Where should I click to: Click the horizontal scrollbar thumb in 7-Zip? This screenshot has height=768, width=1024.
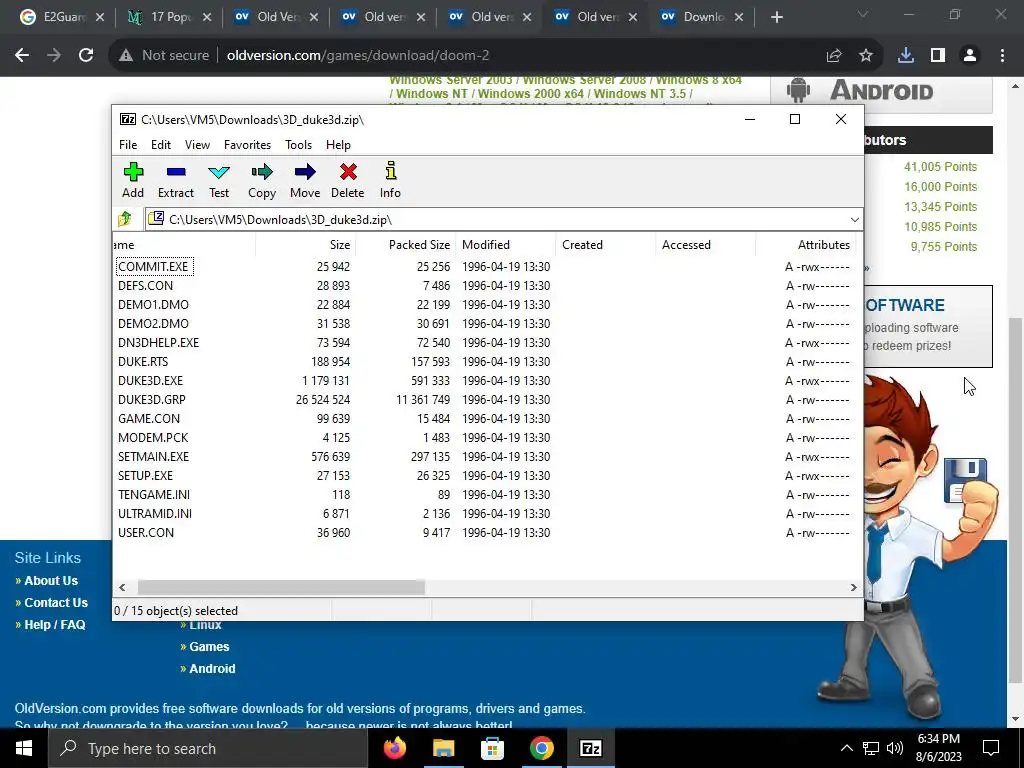coord(281,587)
